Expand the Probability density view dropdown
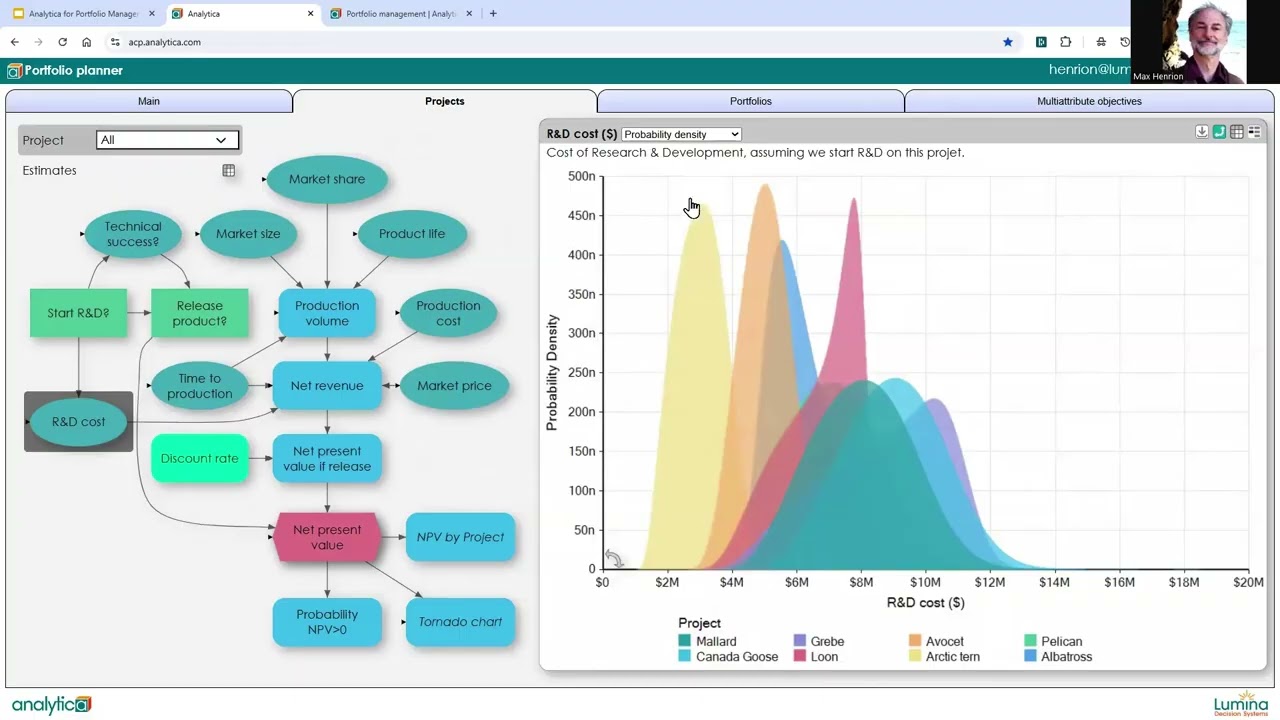The height and width of the screenshot is (720, 1280). [x=681, y=134]
